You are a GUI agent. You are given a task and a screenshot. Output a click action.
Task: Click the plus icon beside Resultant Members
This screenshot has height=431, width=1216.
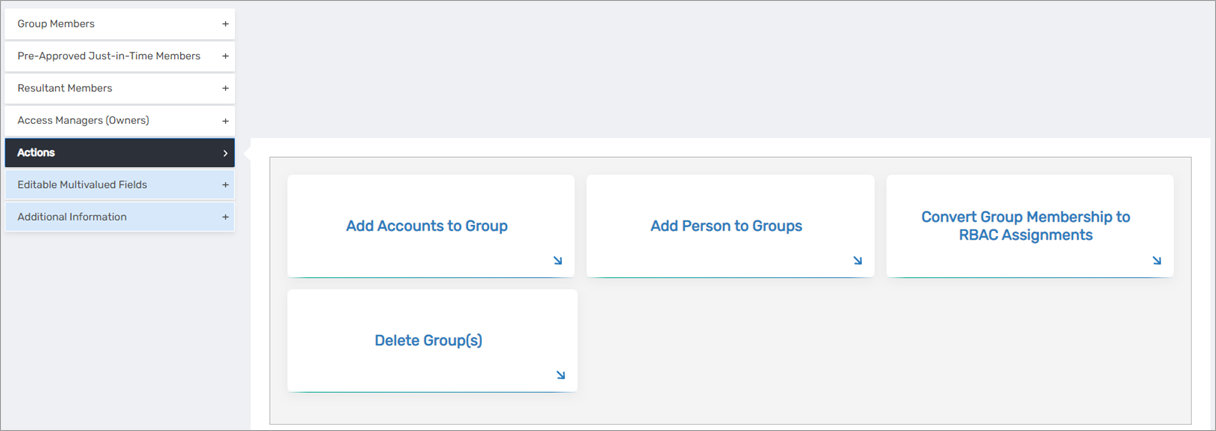pos(225,88)
